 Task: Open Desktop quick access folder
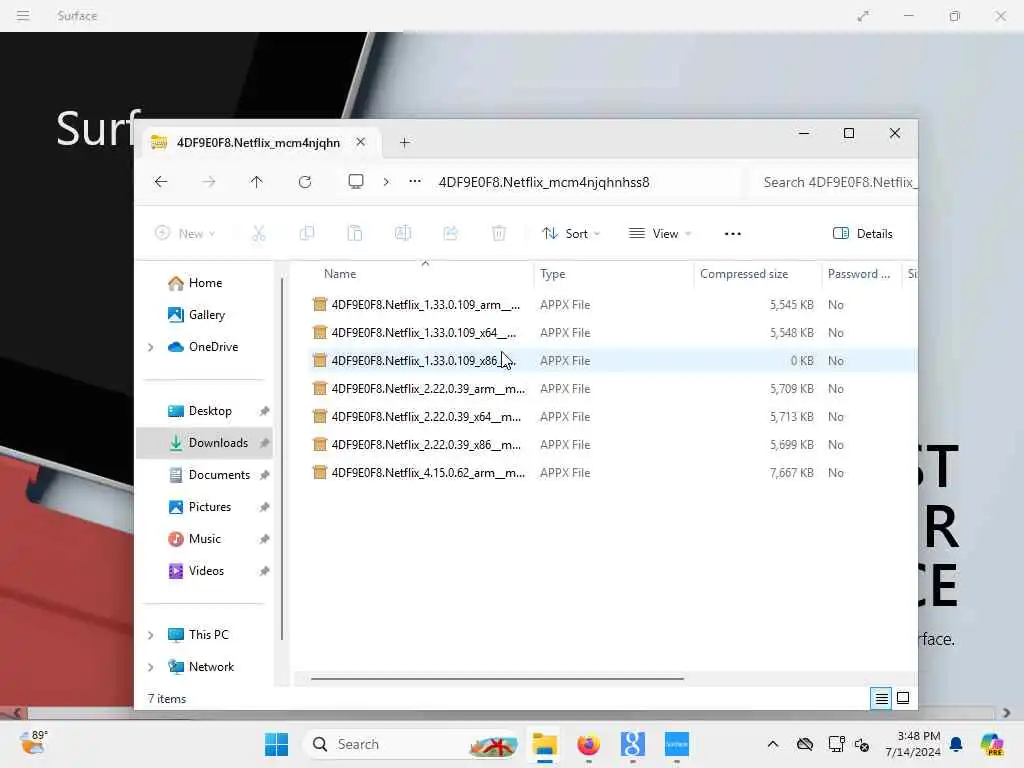pos(210,411)
